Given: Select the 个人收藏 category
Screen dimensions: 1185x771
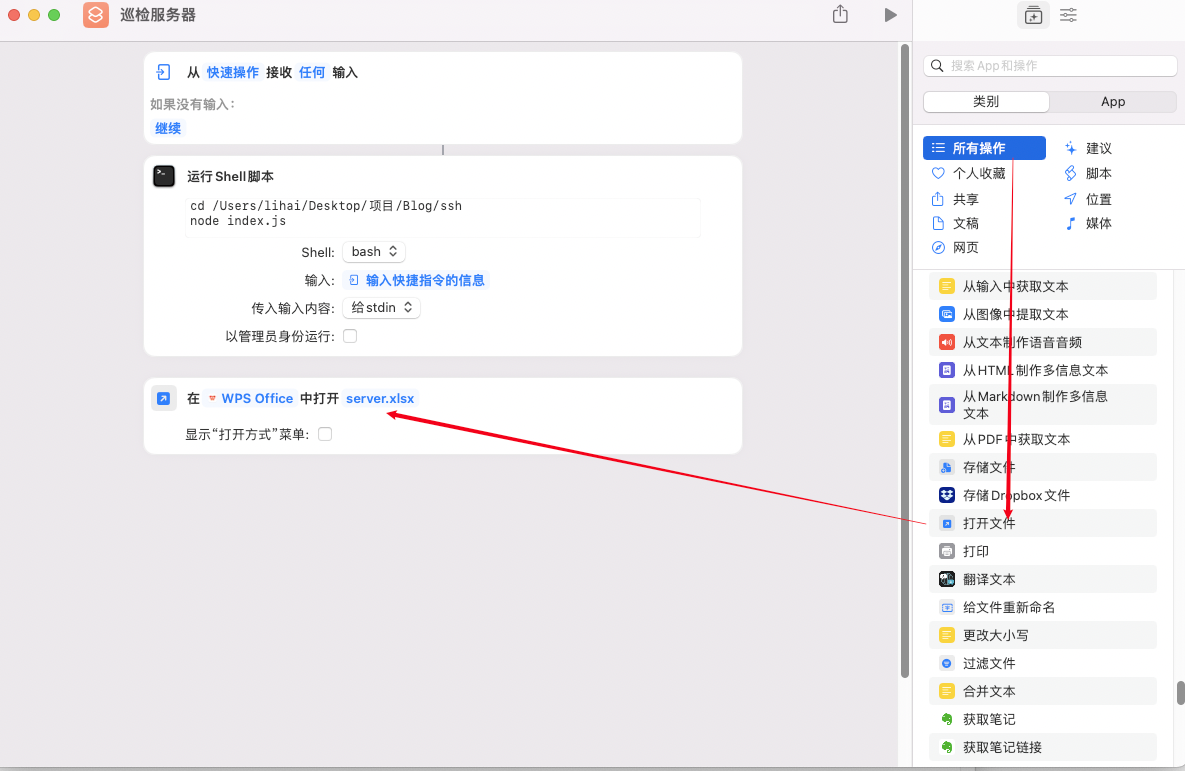Looking at the screenshot, I should coord(969,173).
